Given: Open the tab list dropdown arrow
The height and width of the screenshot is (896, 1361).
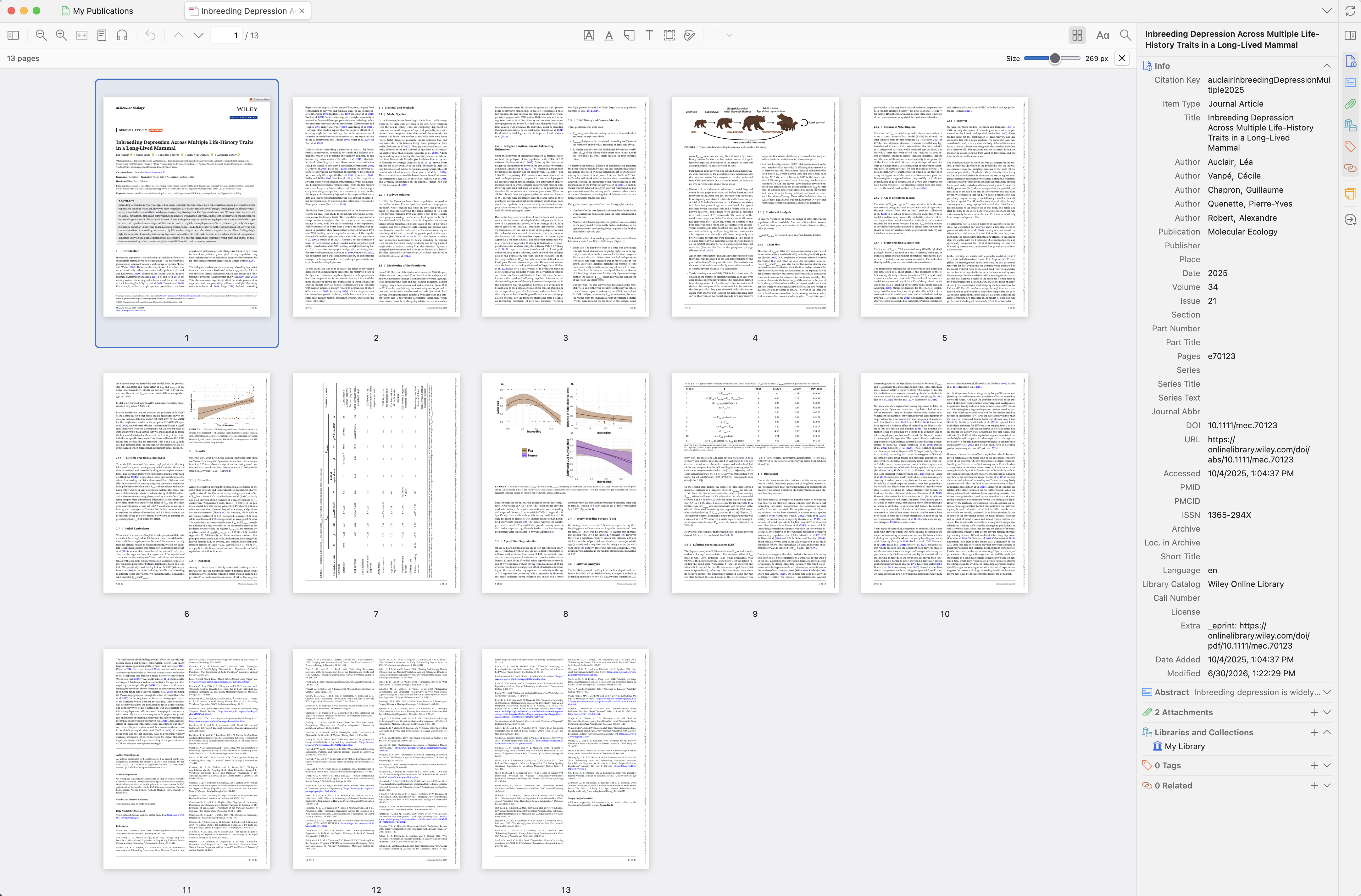Looking at the screenshot, I should [x=1327, y=11].
